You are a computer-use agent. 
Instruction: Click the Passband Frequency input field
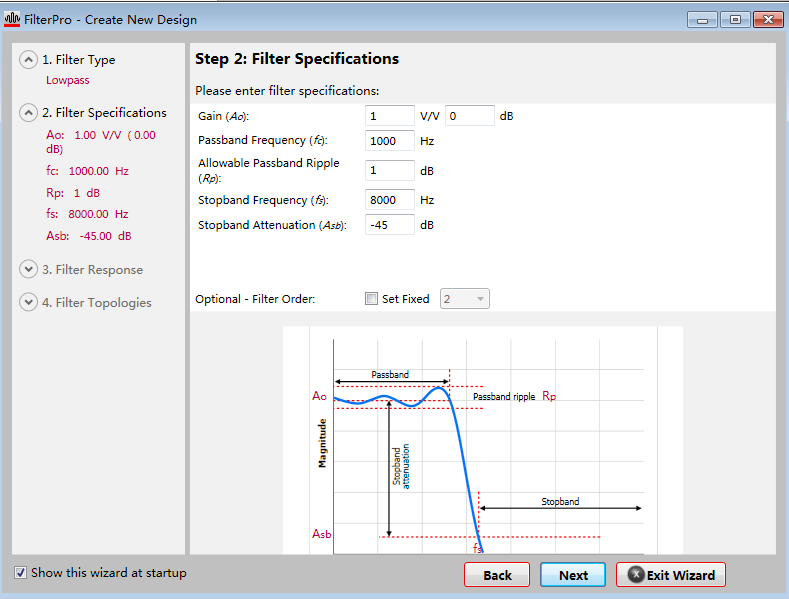click(389, 140)
